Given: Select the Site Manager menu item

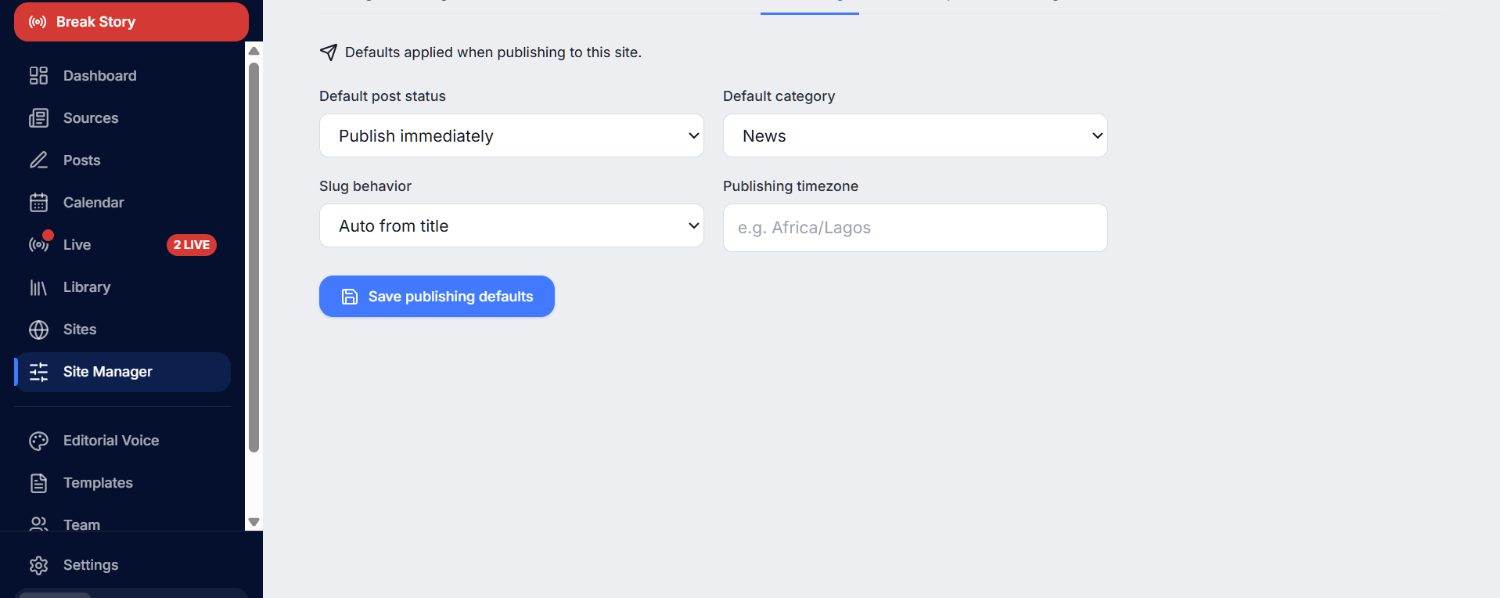Looking at the screenshot, I should tap(122, 372).
